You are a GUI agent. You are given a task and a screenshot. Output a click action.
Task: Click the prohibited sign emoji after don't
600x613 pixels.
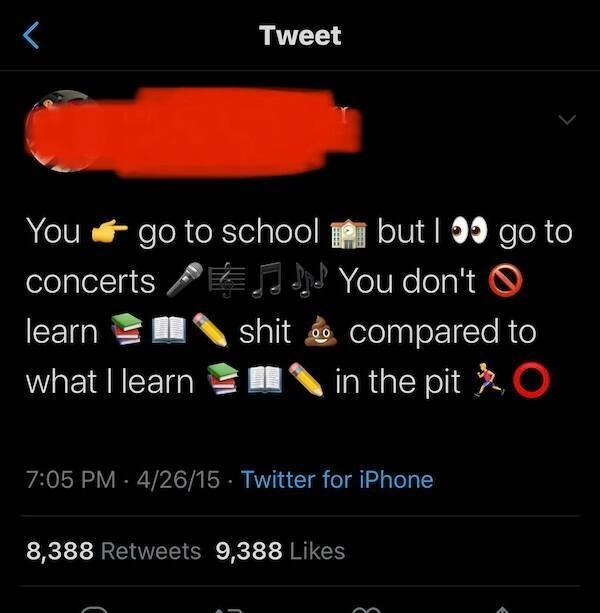pos(506,280)
